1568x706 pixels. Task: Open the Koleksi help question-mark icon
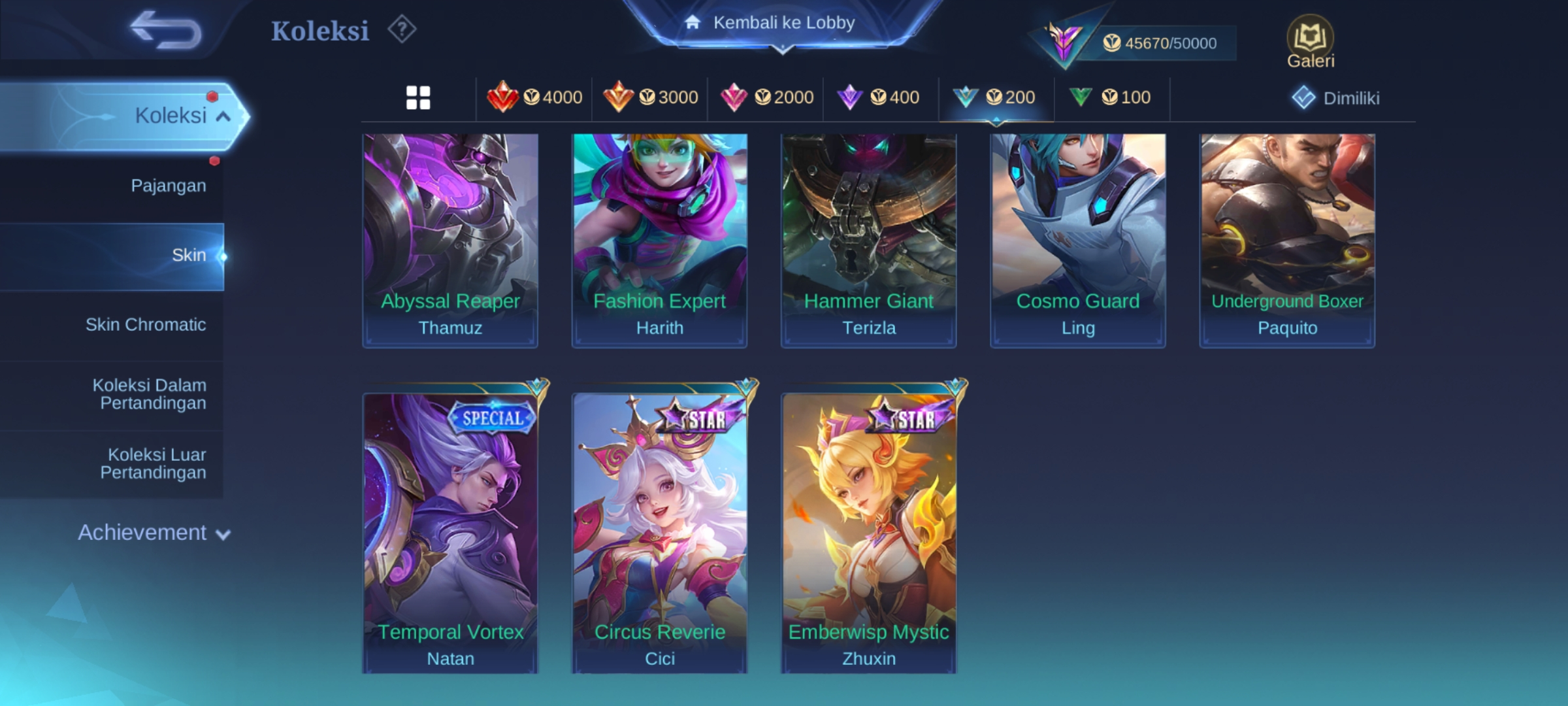402,29
